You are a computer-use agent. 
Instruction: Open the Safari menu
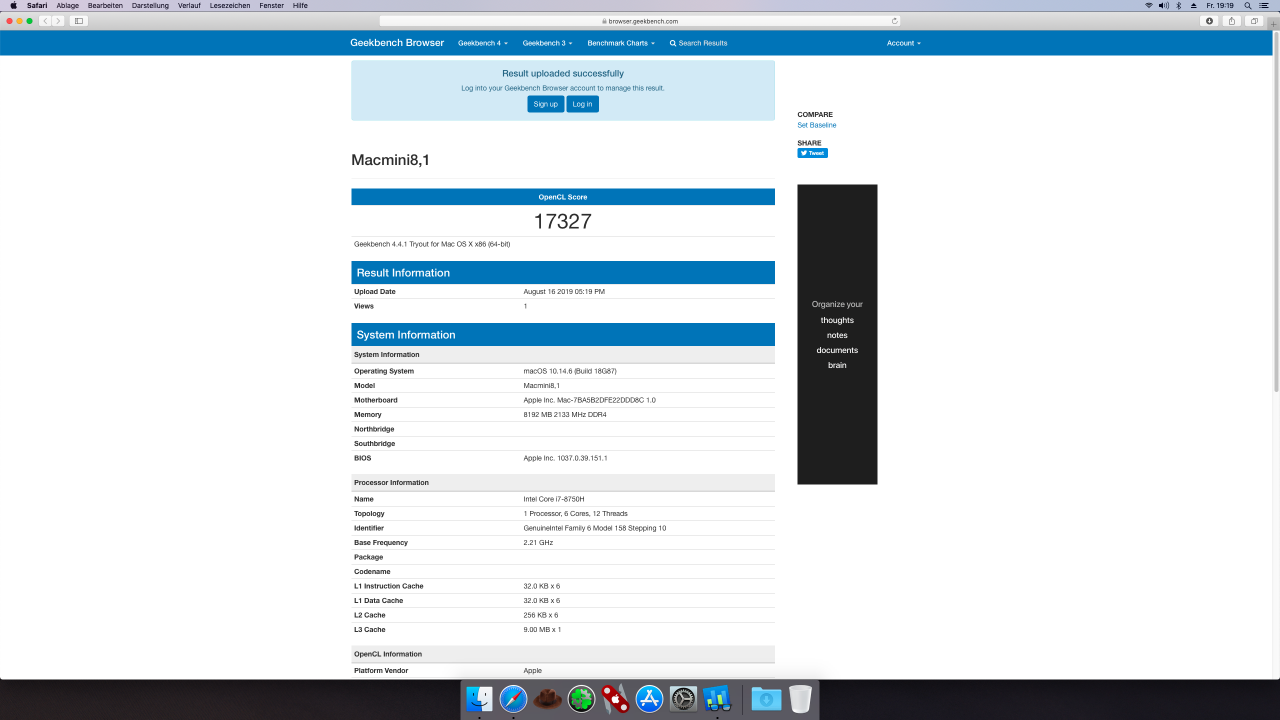37,5
